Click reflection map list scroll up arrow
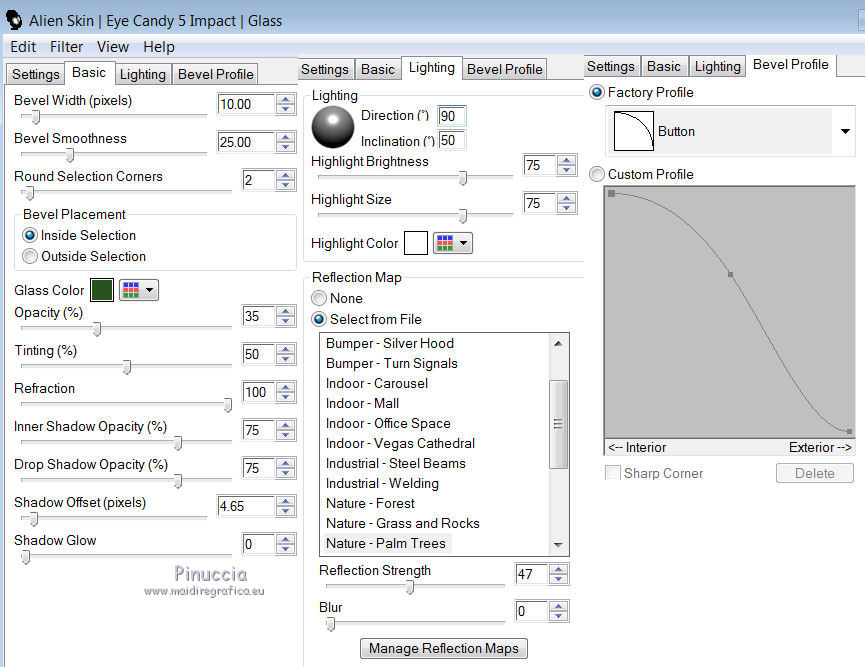Image resolution: width=865 pixels, height=667 pixels. tap(558, 343)
